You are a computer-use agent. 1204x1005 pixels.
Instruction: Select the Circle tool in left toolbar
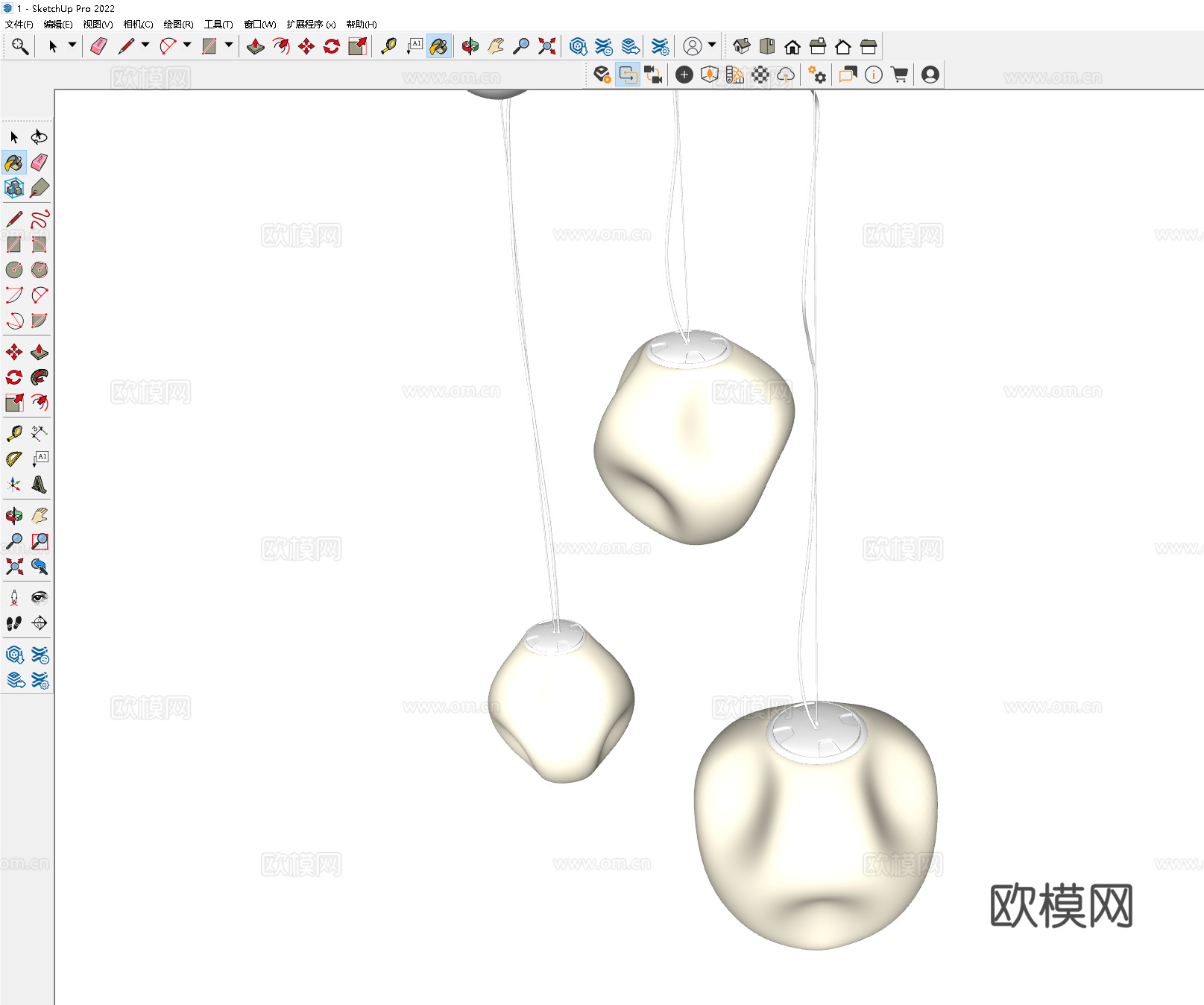click(14, 270)
